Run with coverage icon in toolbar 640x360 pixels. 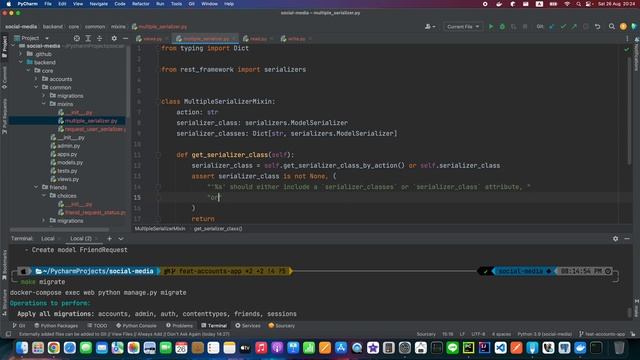pos(513,27)
